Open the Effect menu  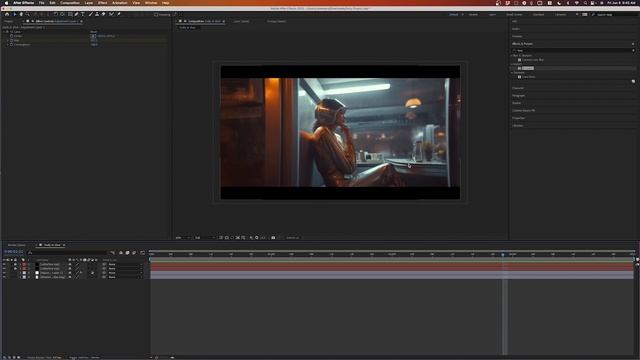102,3
